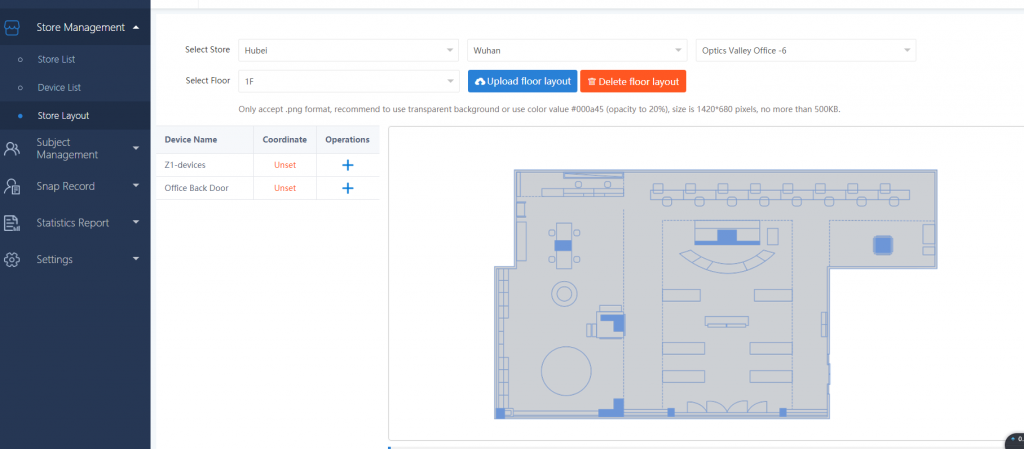Expand the Subject Management menu arrow
Screen dimensions: 1024x449
(x=135, y=149)
